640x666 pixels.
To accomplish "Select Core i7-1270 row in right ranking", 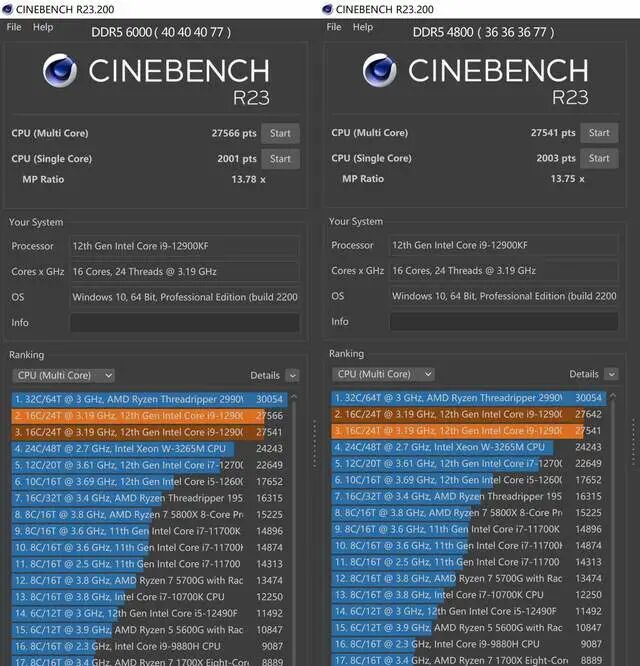I will pos(469,464).
